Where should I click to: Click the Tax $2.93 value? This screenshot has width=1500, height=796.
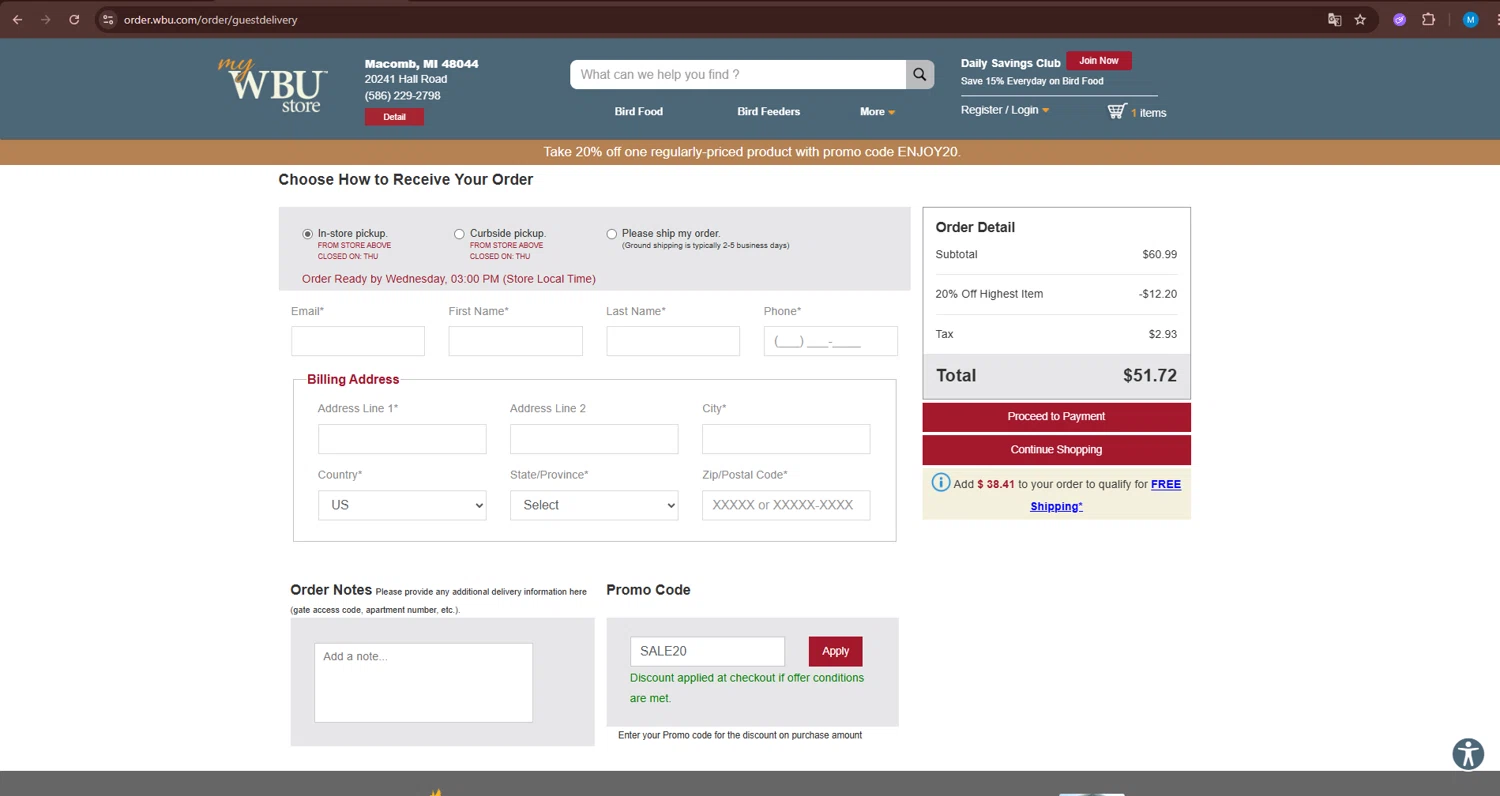(1163, 334)
